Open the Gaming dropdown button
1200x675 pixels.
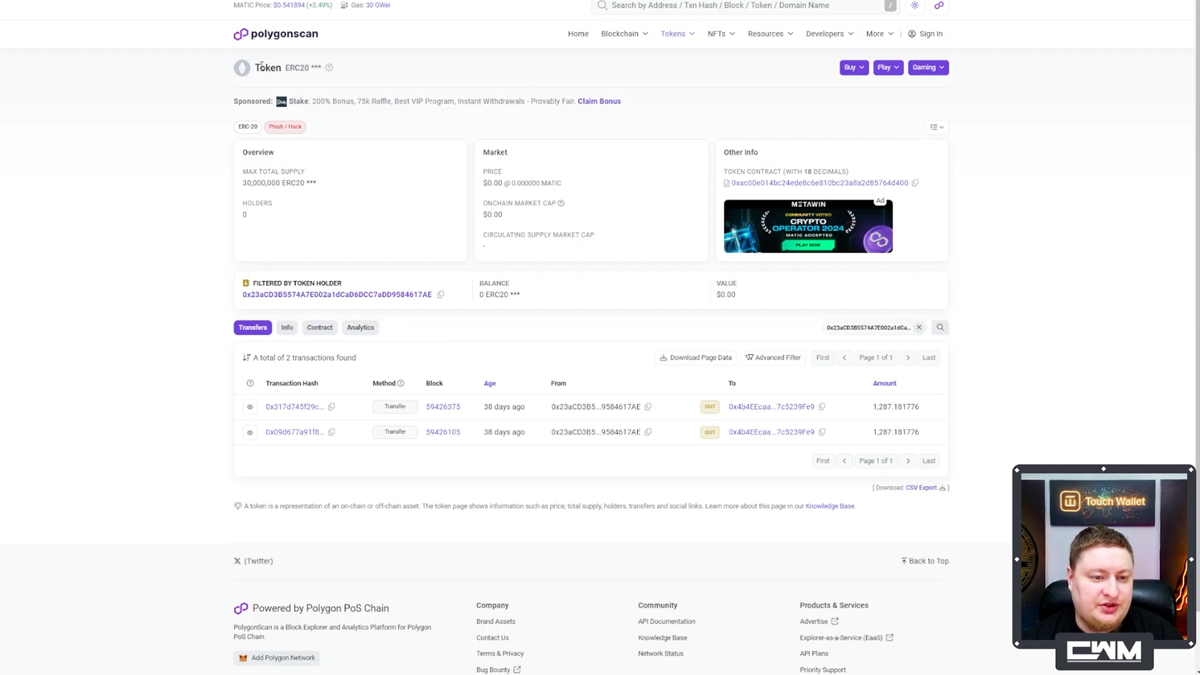[x=928, y=67]
